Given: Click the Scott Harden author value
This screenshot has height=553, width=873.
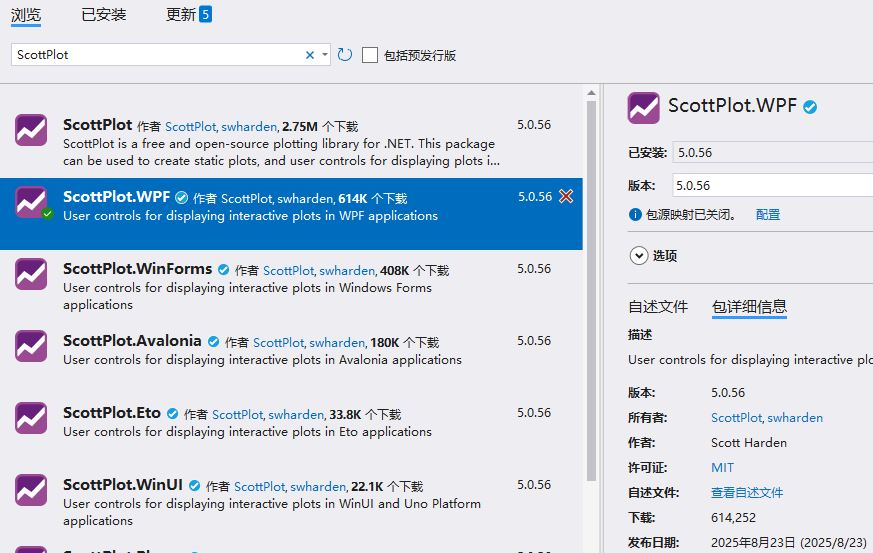Looking at the screenshot, I should click(x=749, y=443).
